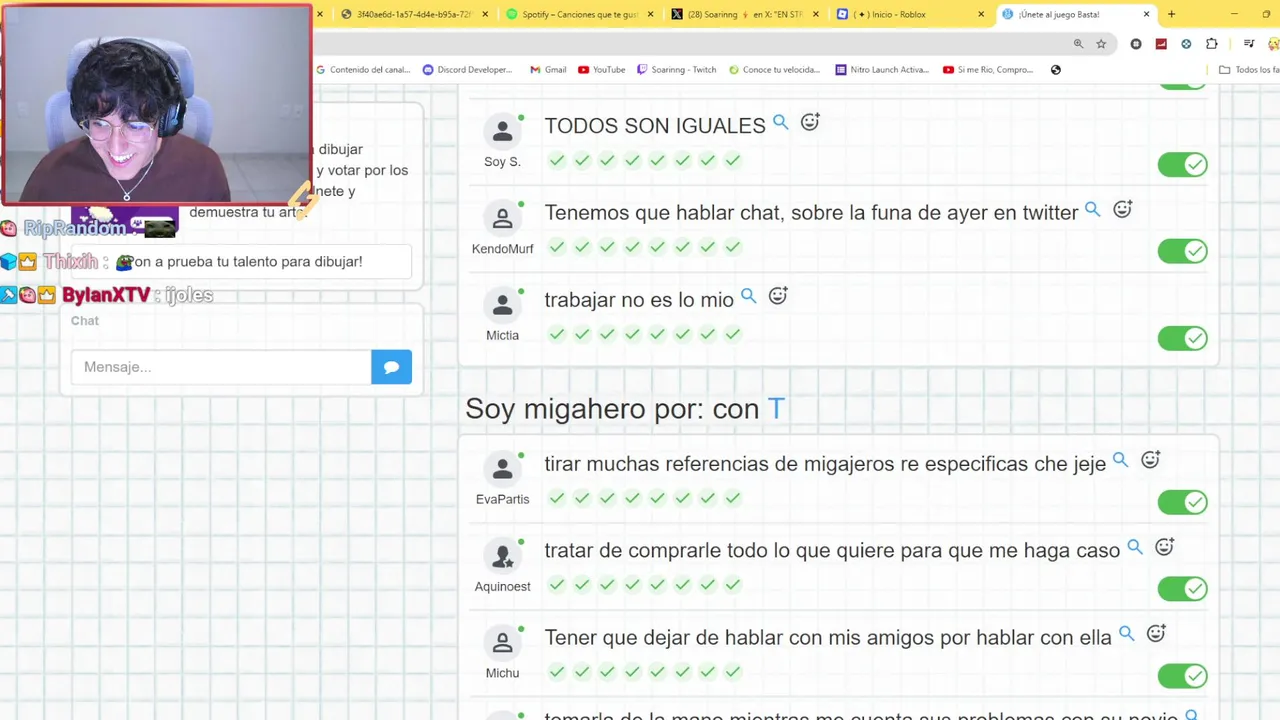Toggle approval switch for Michu answer

tap(1183, 676)
